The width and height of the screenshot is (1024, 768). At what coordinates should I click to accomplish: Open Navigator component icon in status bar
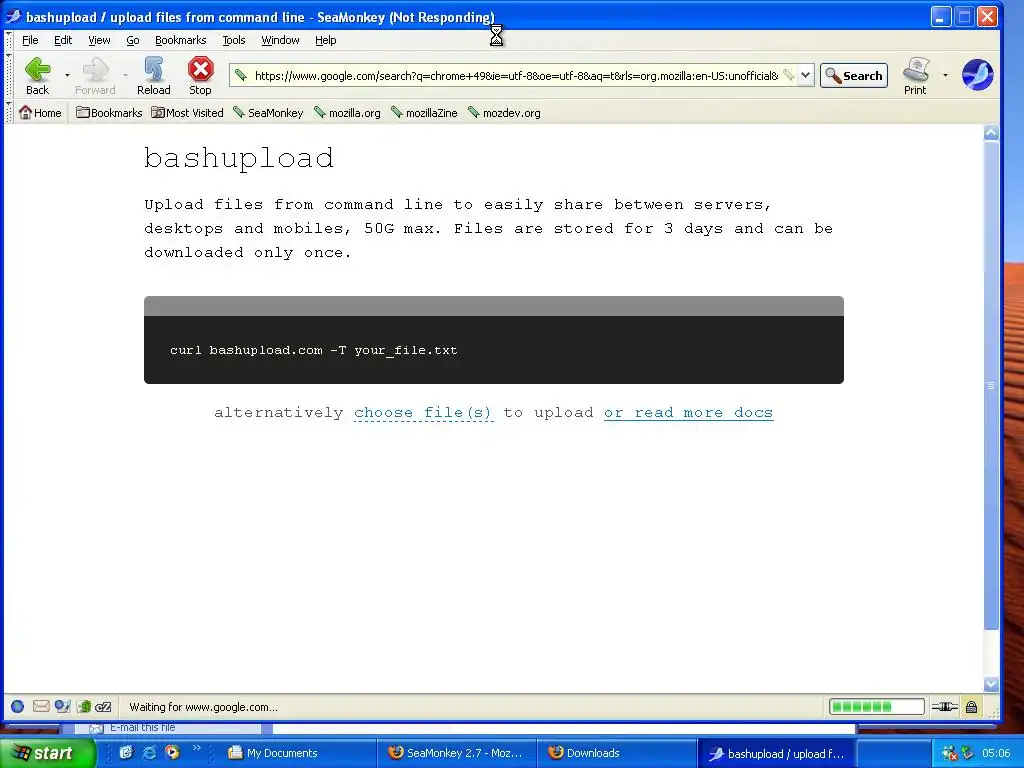(x=18, y=706)
